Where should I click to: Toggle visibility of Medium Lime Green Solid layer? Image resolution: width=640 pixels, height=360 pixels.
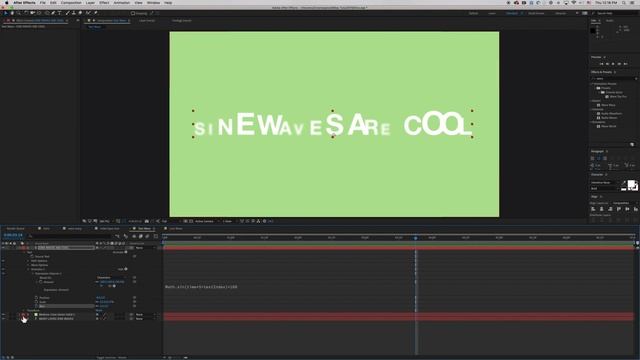click(3, 315)
